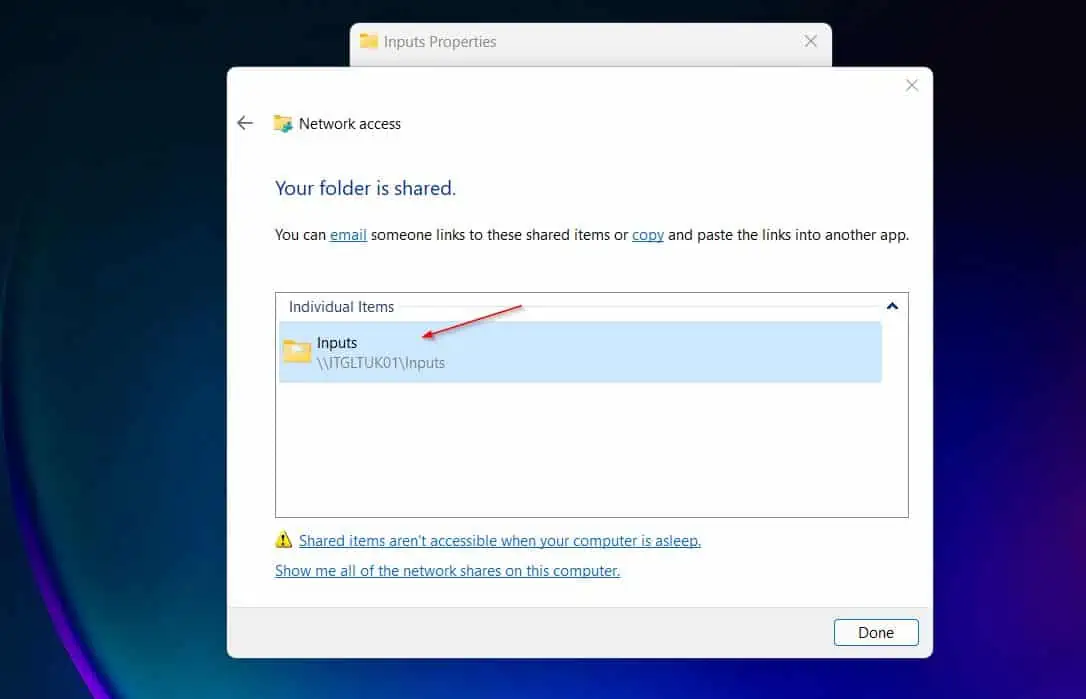This screenshot has height=699, width=1086.
Task: Click the Individual Items header label
Action: pos(341,307)
